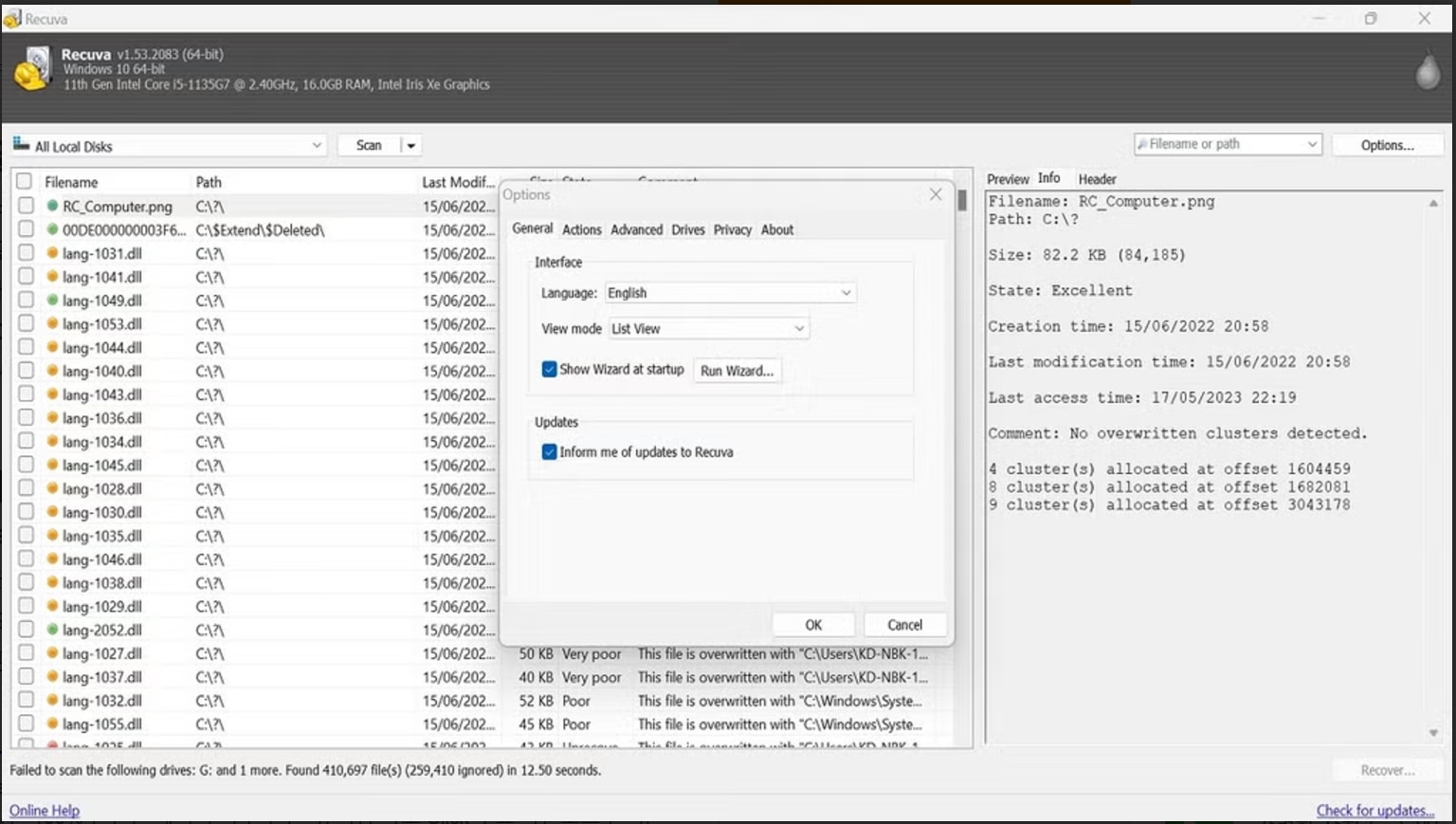Click Cancel in the Options dialog
Screen dimensions: 1456x824
(x=904, y=625)
